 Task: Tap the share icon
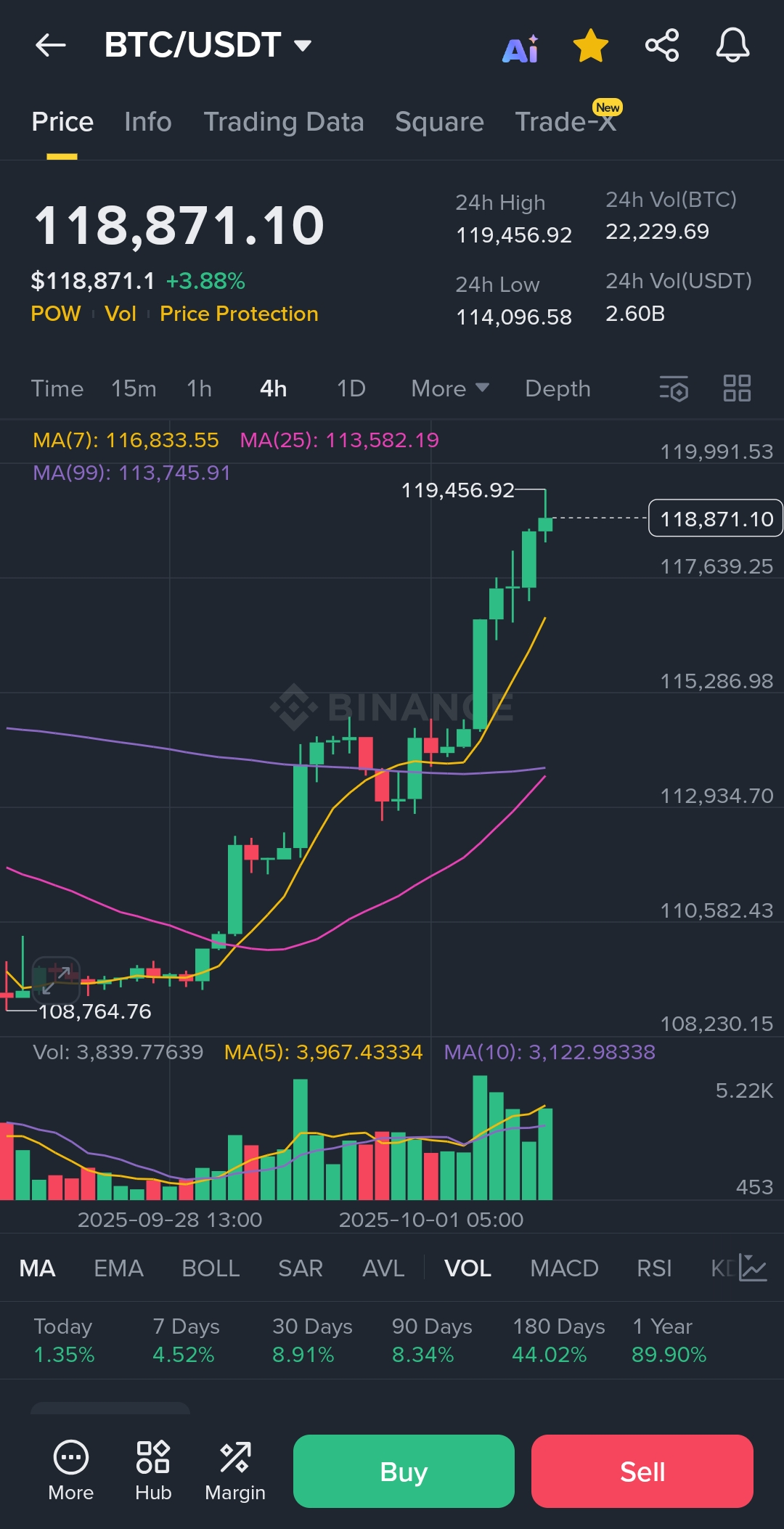coord(661,46)
